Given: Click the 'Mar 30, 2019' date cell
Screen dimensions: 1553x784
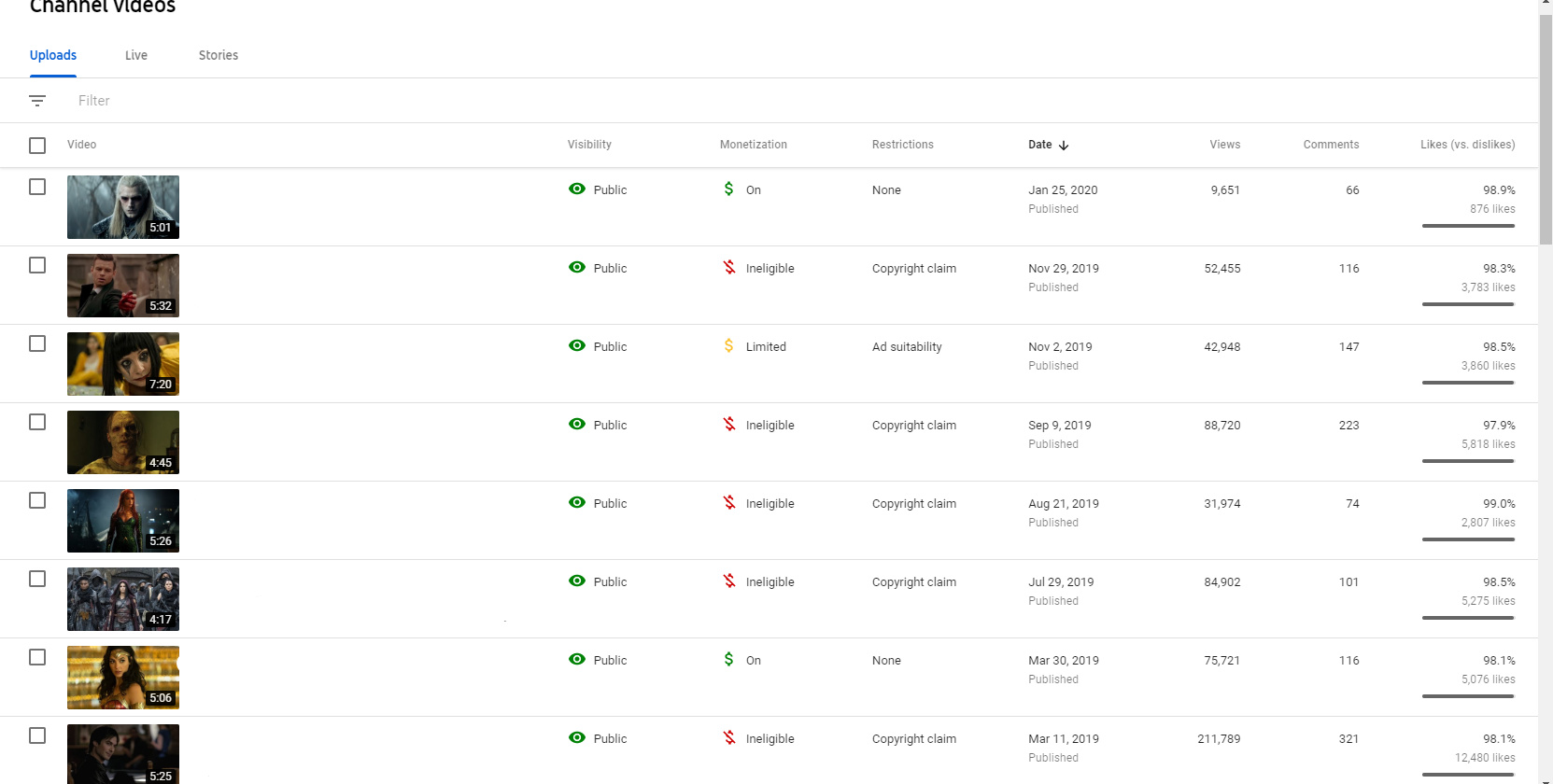Looking at the screenshot, I should pyautogui.click(x=1064, y=660).
